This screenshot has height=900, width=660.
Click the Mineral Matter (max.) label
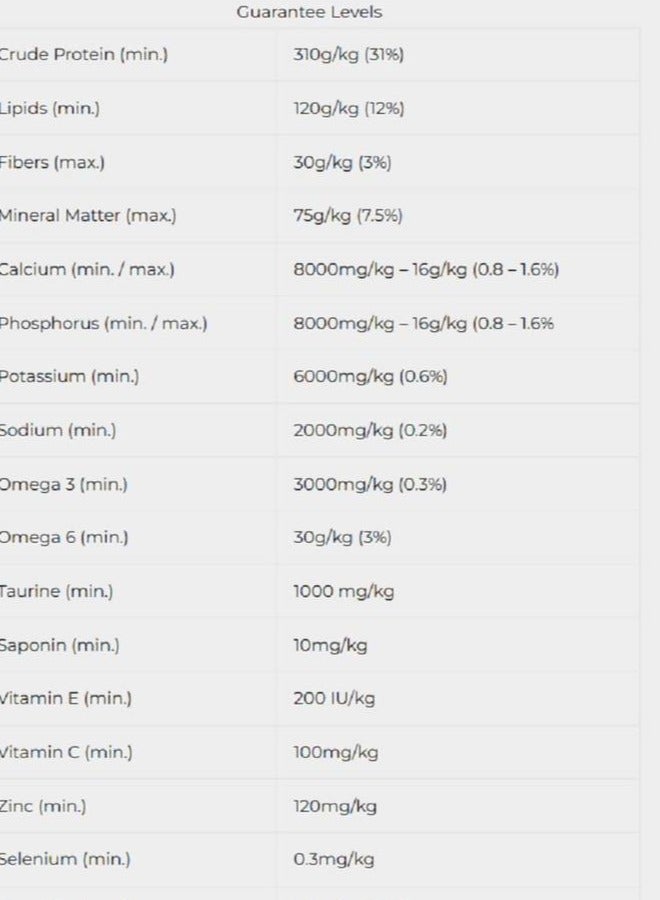[87, 216]
